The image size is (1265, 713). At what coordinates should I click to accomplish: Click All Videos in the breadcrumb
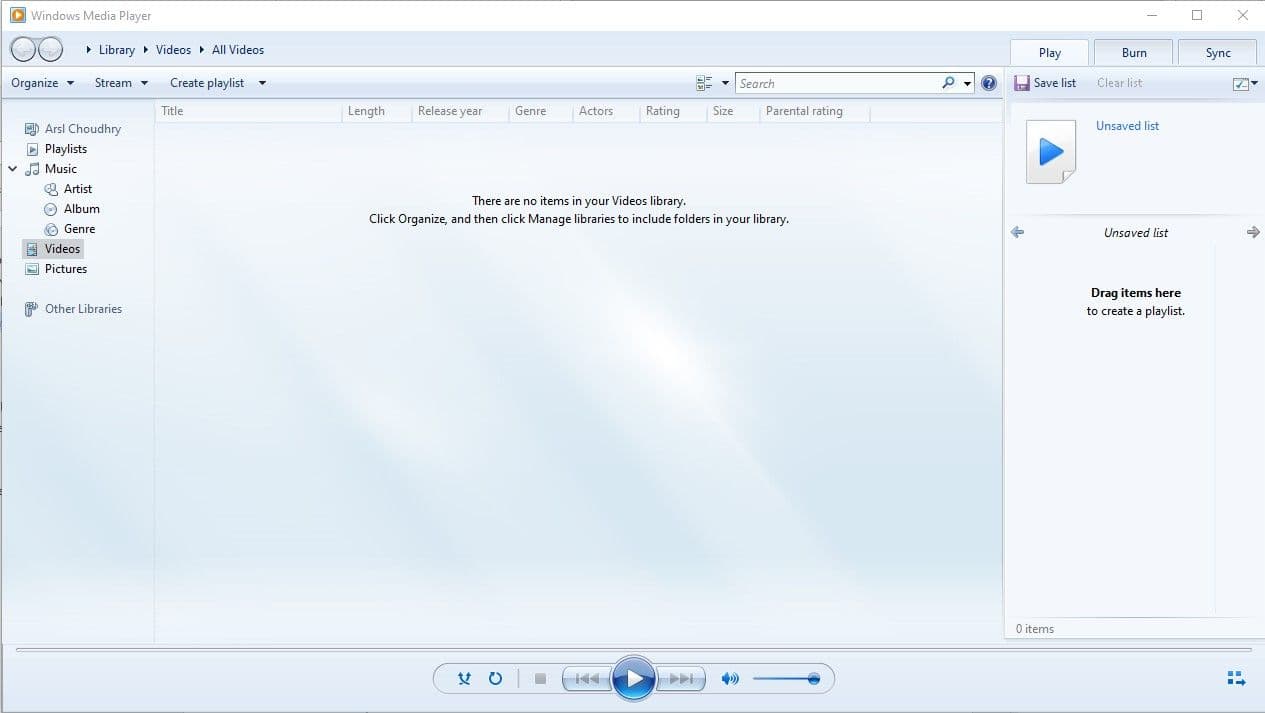coord(238,50)
